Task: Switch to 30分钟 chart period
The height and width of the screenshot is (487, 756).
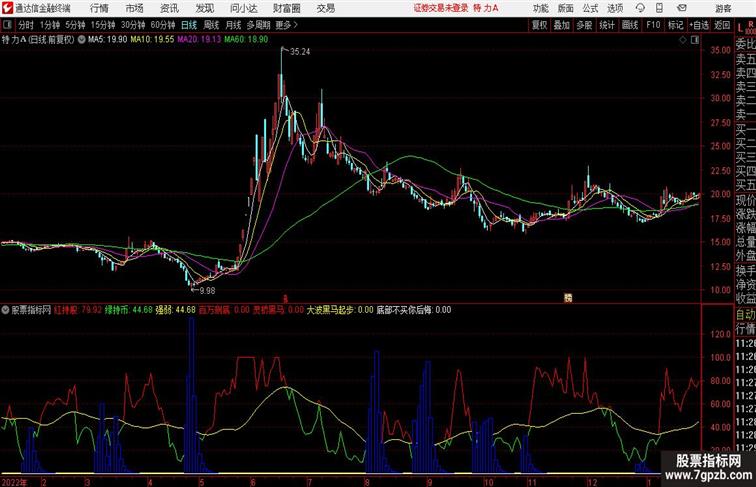Action: [x=133, y=25]
